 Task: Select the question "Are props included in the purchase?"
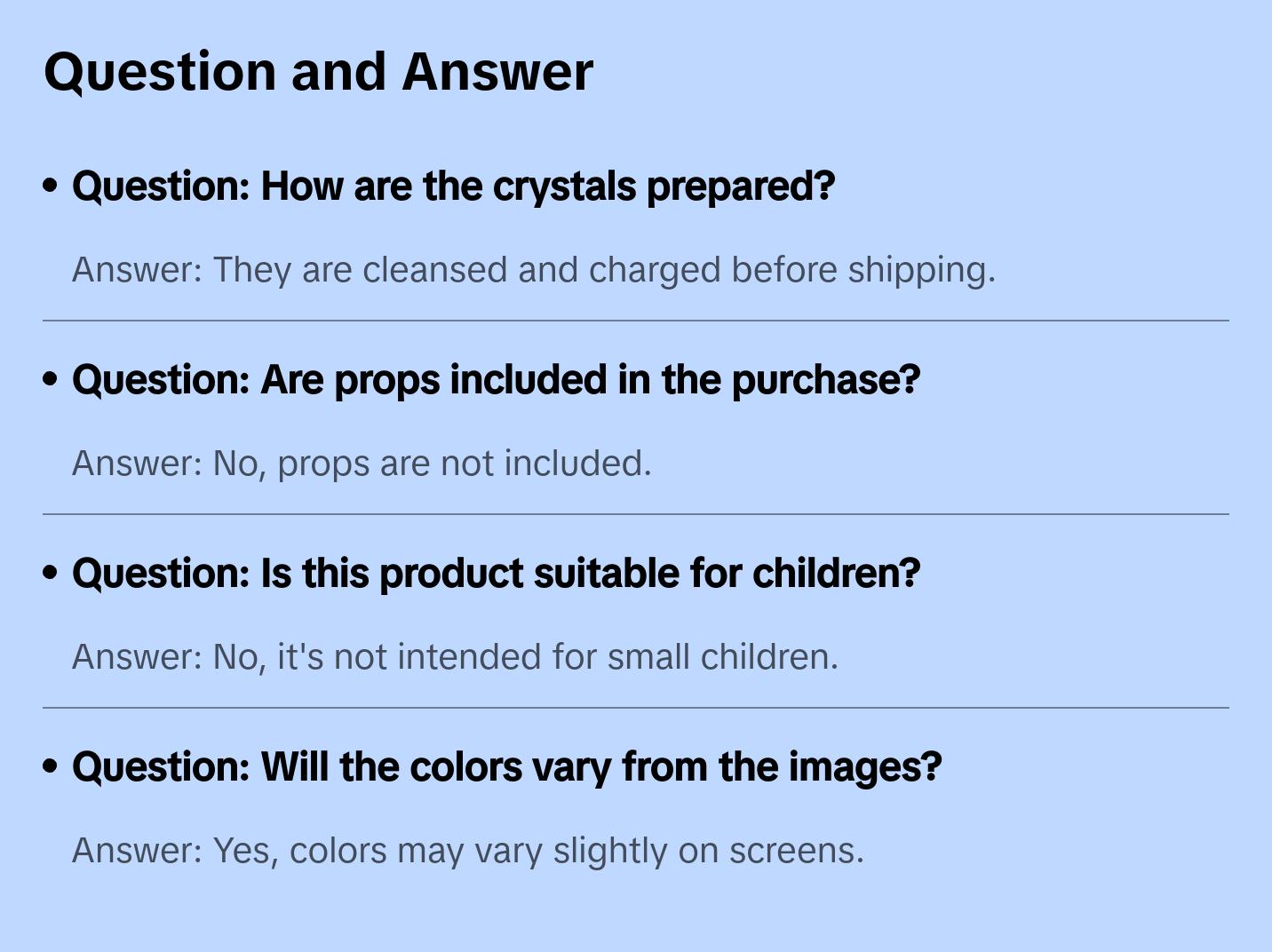point(496,380)
